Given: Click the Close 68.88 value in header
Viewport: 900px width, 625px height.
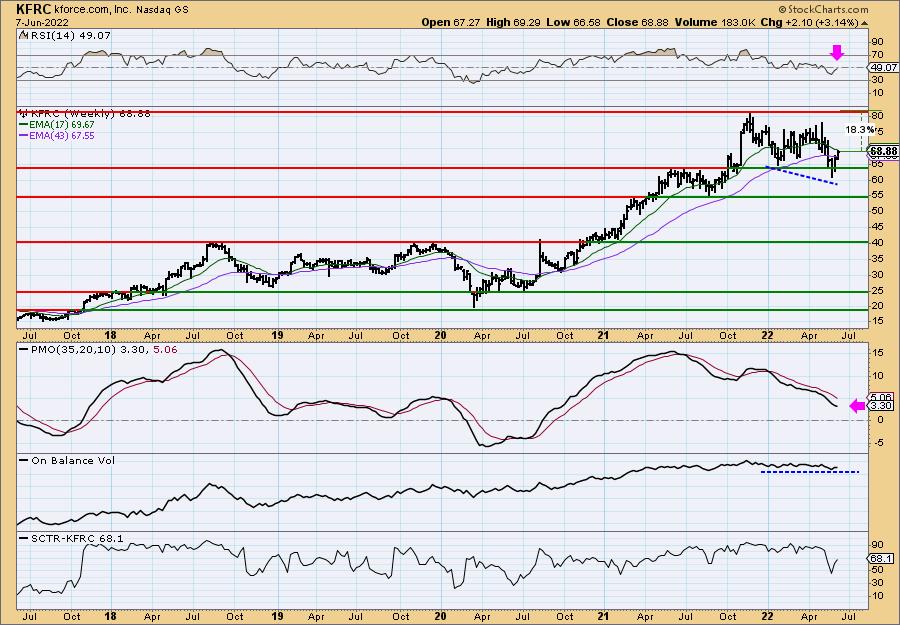Looking at the screenshot, I should click(636, 22).
